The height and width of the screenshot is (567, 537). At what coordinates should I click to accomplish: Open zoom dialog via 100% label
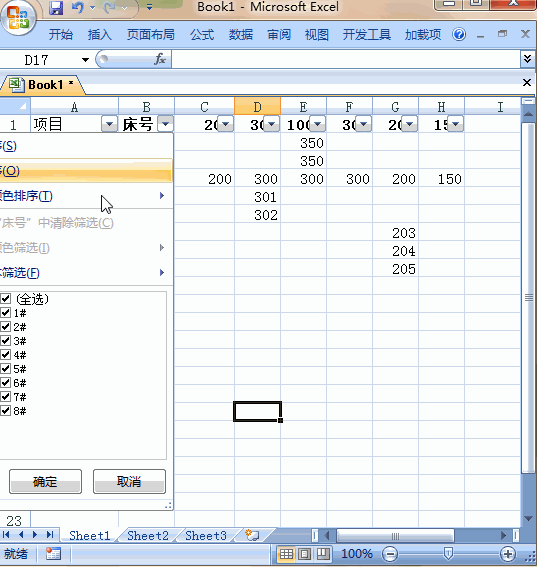(357, 554)
